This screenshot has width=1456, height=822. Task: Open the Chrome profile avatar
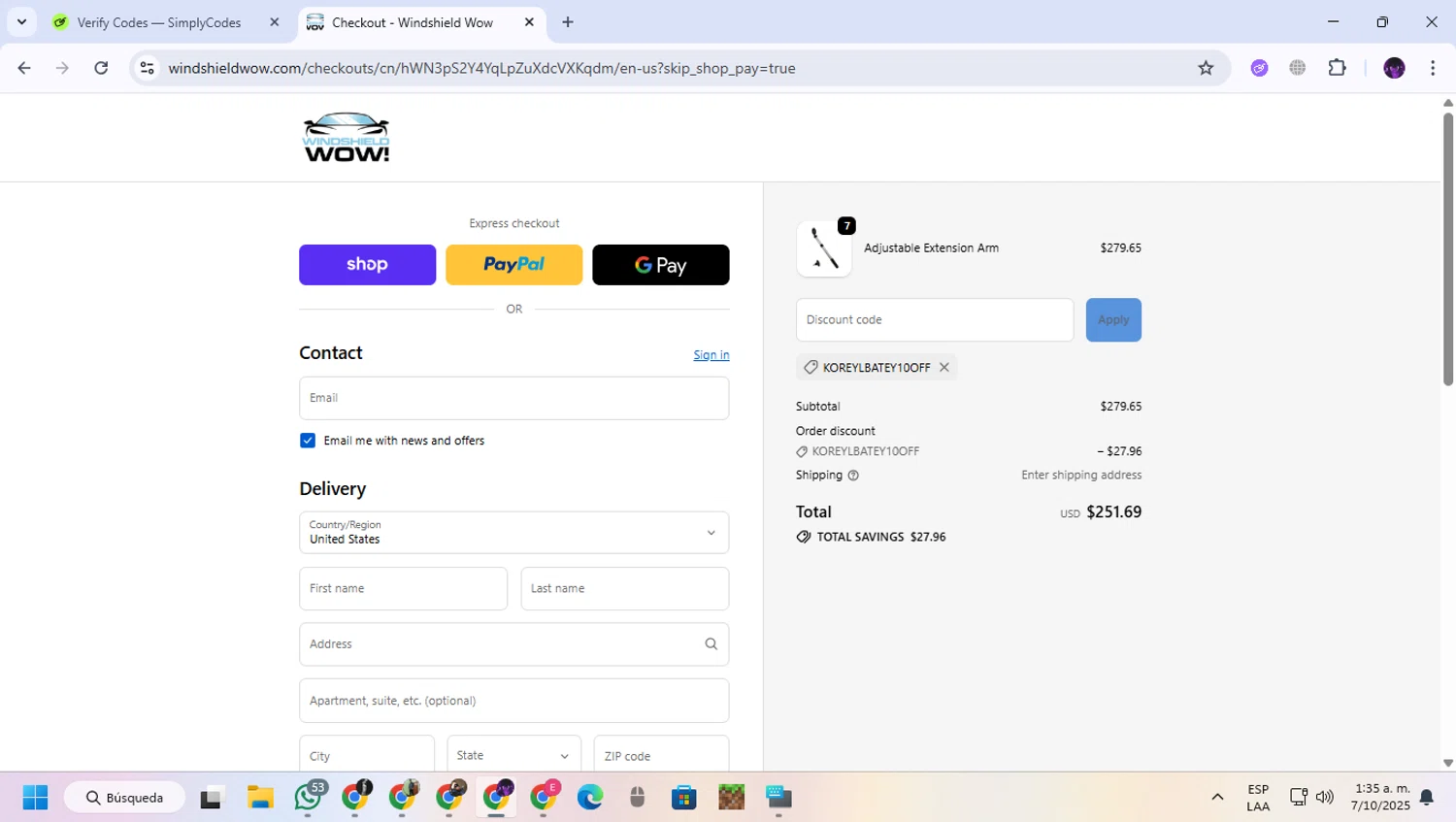tap(1394, 68)
